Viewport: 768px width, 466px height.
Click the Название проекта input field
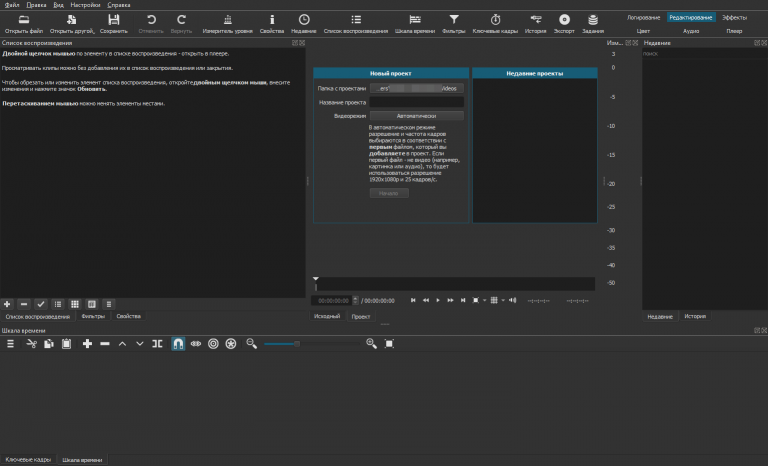pyautogui.click(x=416, y=102)
